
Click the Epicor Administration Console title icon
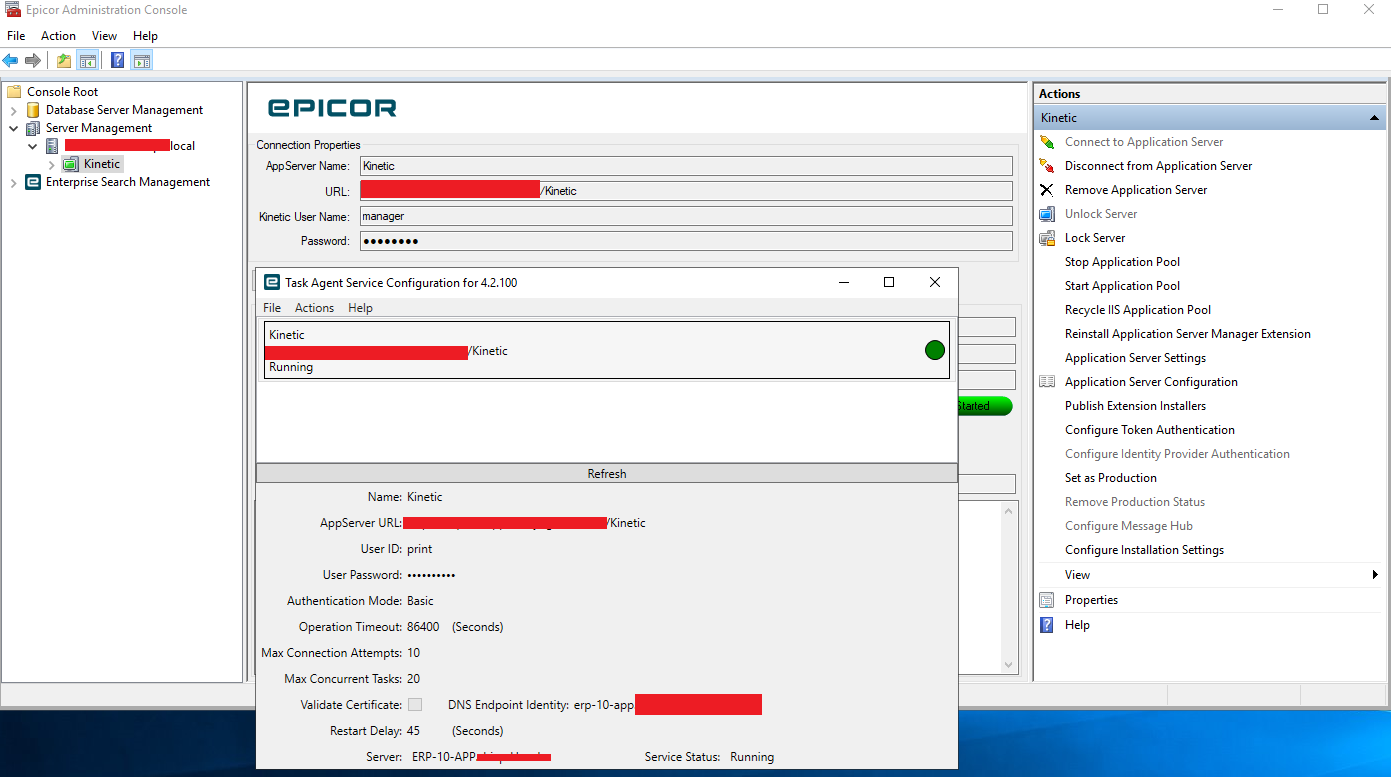point(13,10)
